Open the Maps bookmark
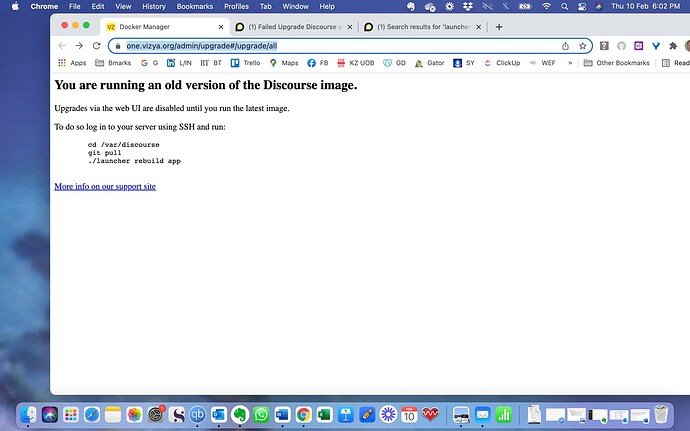This screenshot has height=431, width=690. [x=284, y=63]
